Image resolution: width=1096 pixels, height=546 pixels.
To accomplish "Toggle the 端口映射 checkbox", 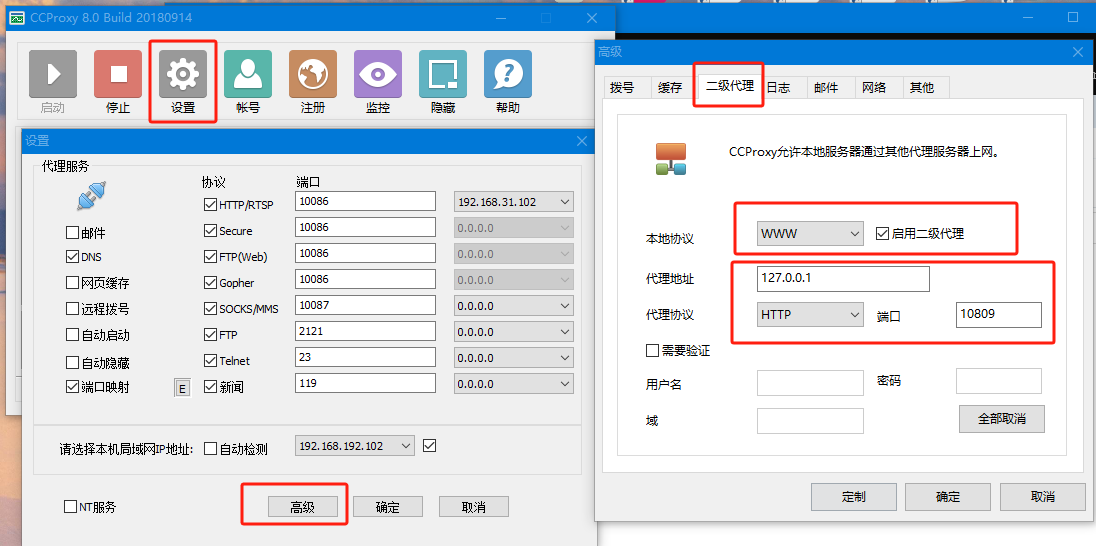I will point(72,386).
